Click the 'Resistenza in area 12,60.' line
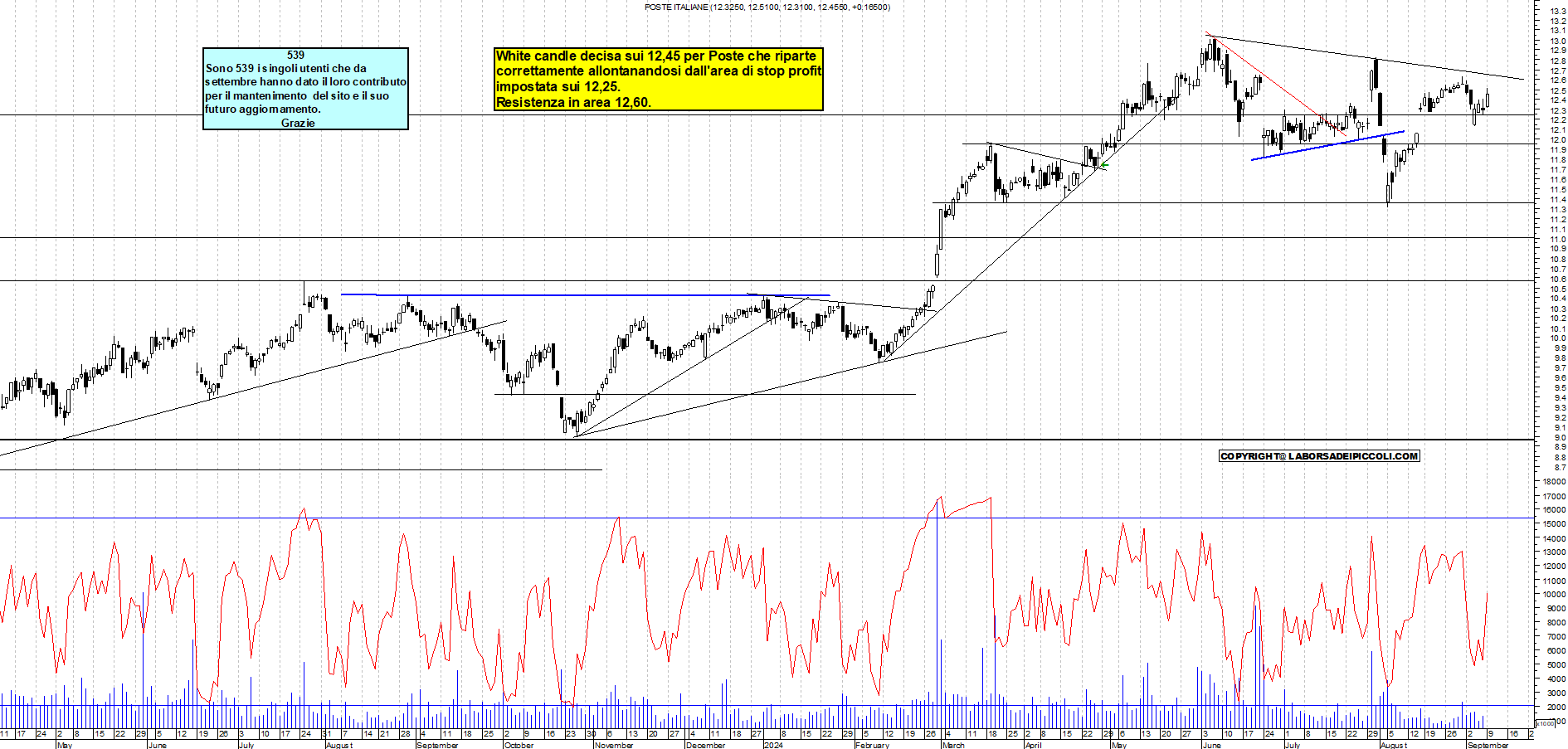This screenshot has height=749, width=1568. (573, 103)
